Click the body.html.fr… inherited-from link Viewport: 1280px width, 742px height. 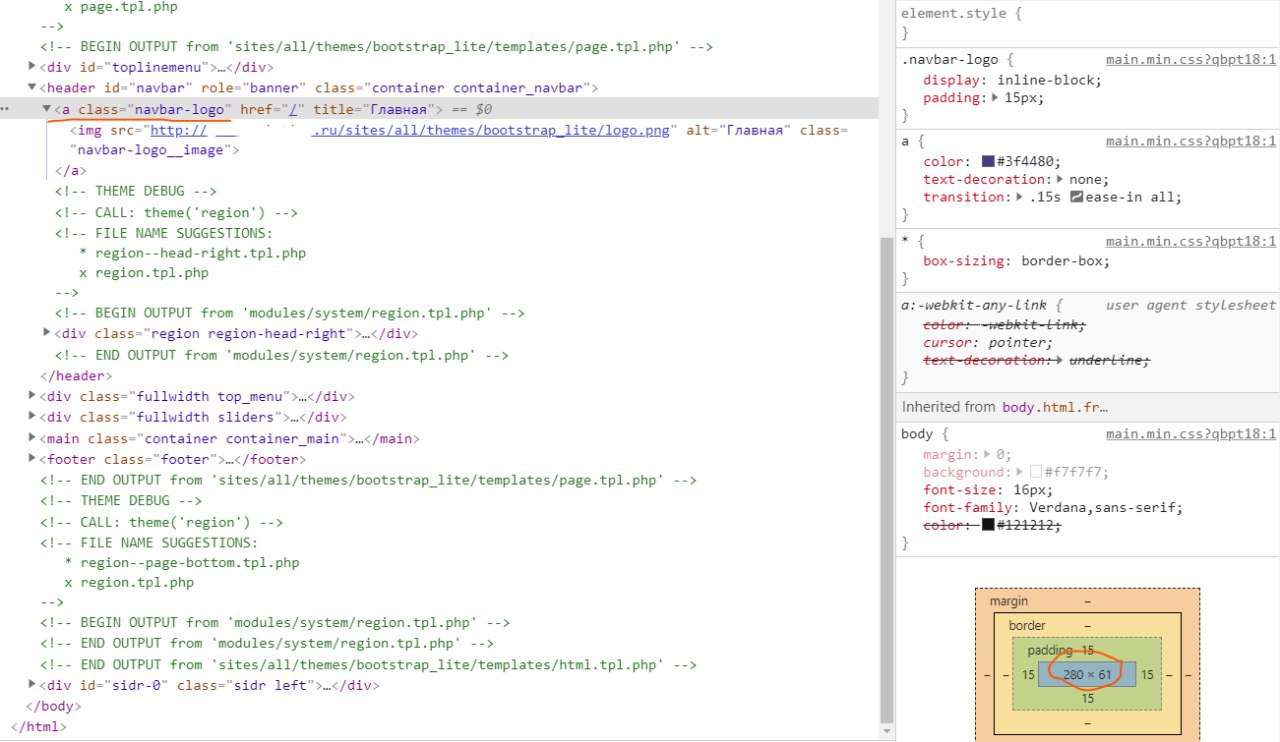(1054, 407)
